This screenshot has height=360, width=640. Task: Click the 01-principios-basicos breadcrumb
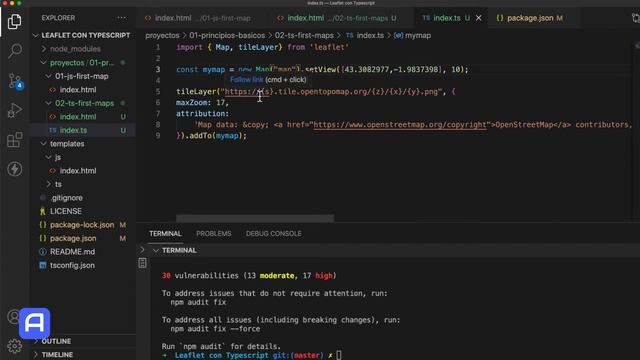pyautogui.click(x=227, y=36)
